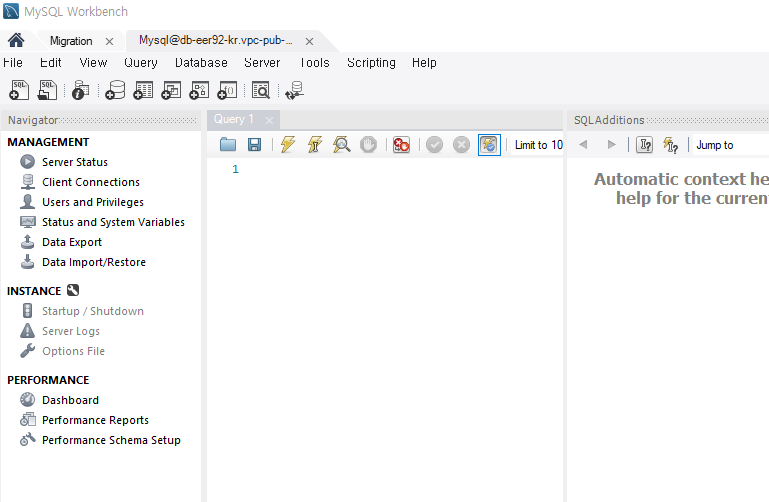Open Options File
Viewport: 769px width, 502px height.
coord(73,351)
